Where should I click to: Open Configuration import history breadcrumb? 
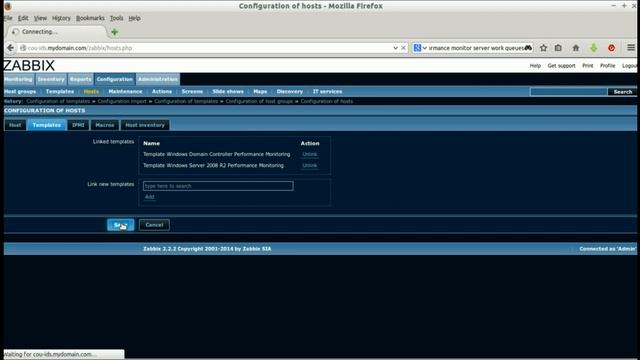(122, 101)
